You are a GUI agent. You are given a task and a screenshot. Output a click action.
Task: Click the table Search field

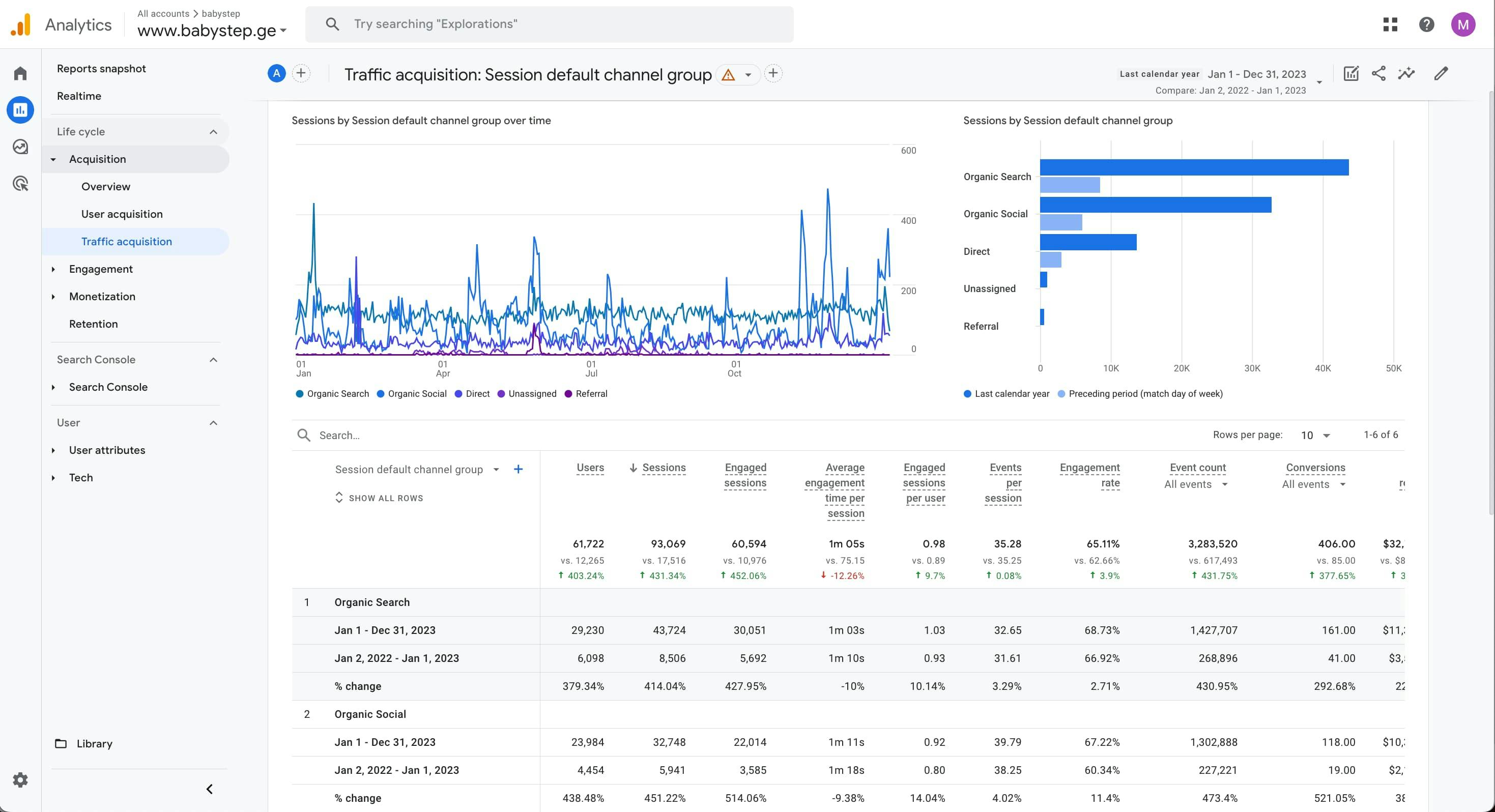pos(406,436)
